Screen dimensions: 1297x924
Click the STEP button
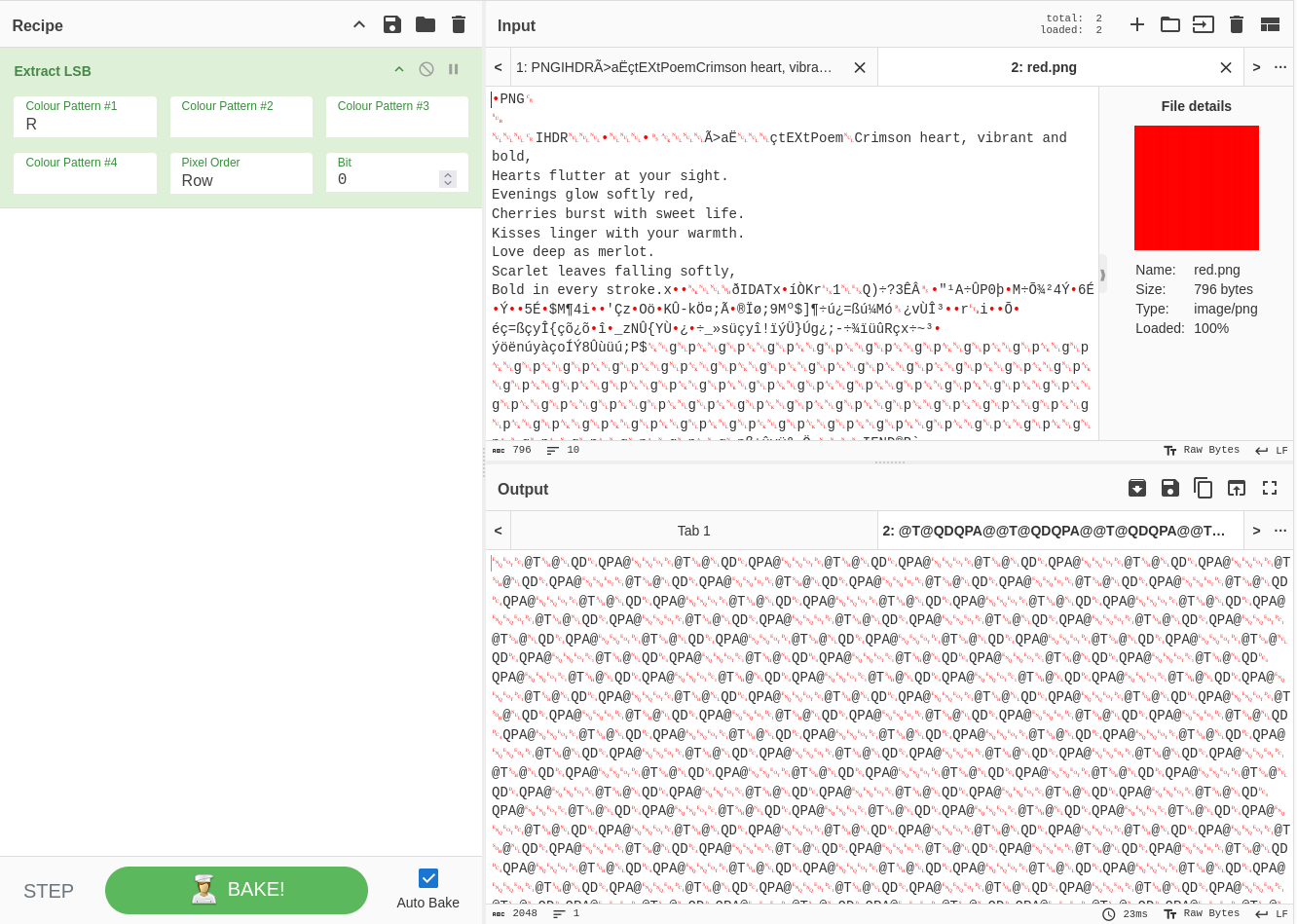pyautogui.click(x=49, y=891)
